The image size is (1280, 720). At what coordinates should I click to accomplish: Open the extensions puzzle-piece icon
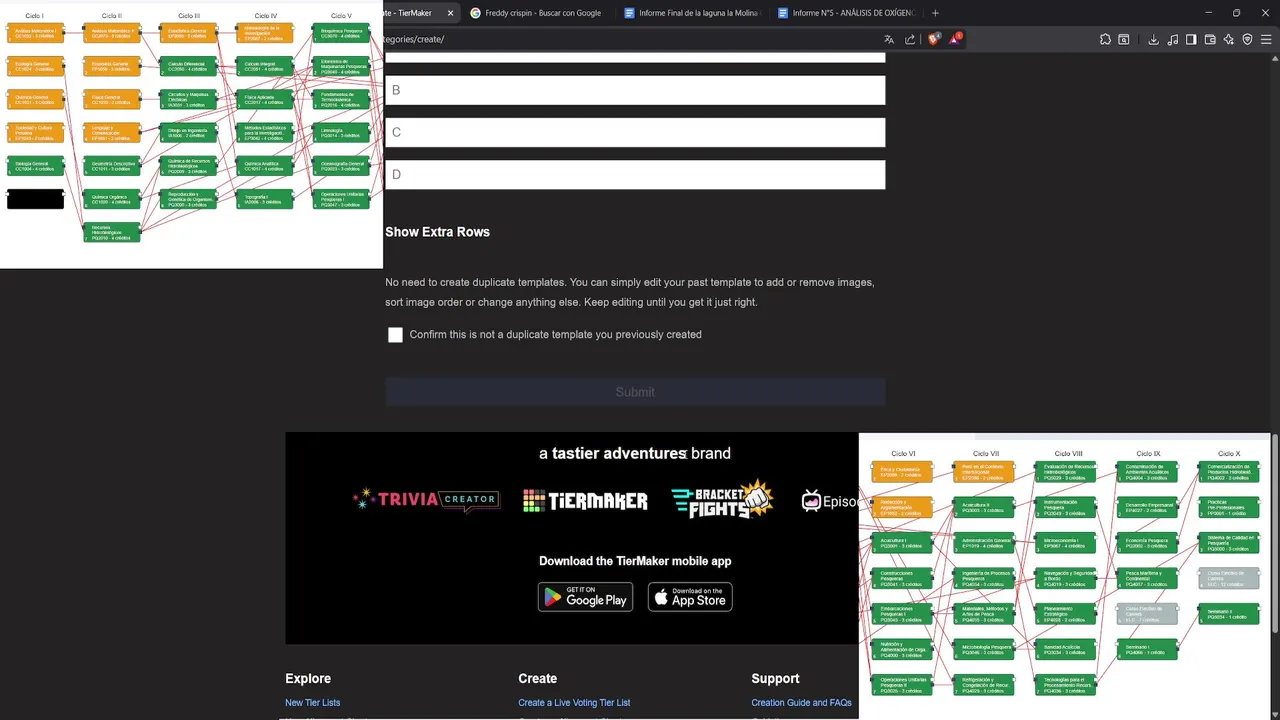click(x=1105, y=39)
